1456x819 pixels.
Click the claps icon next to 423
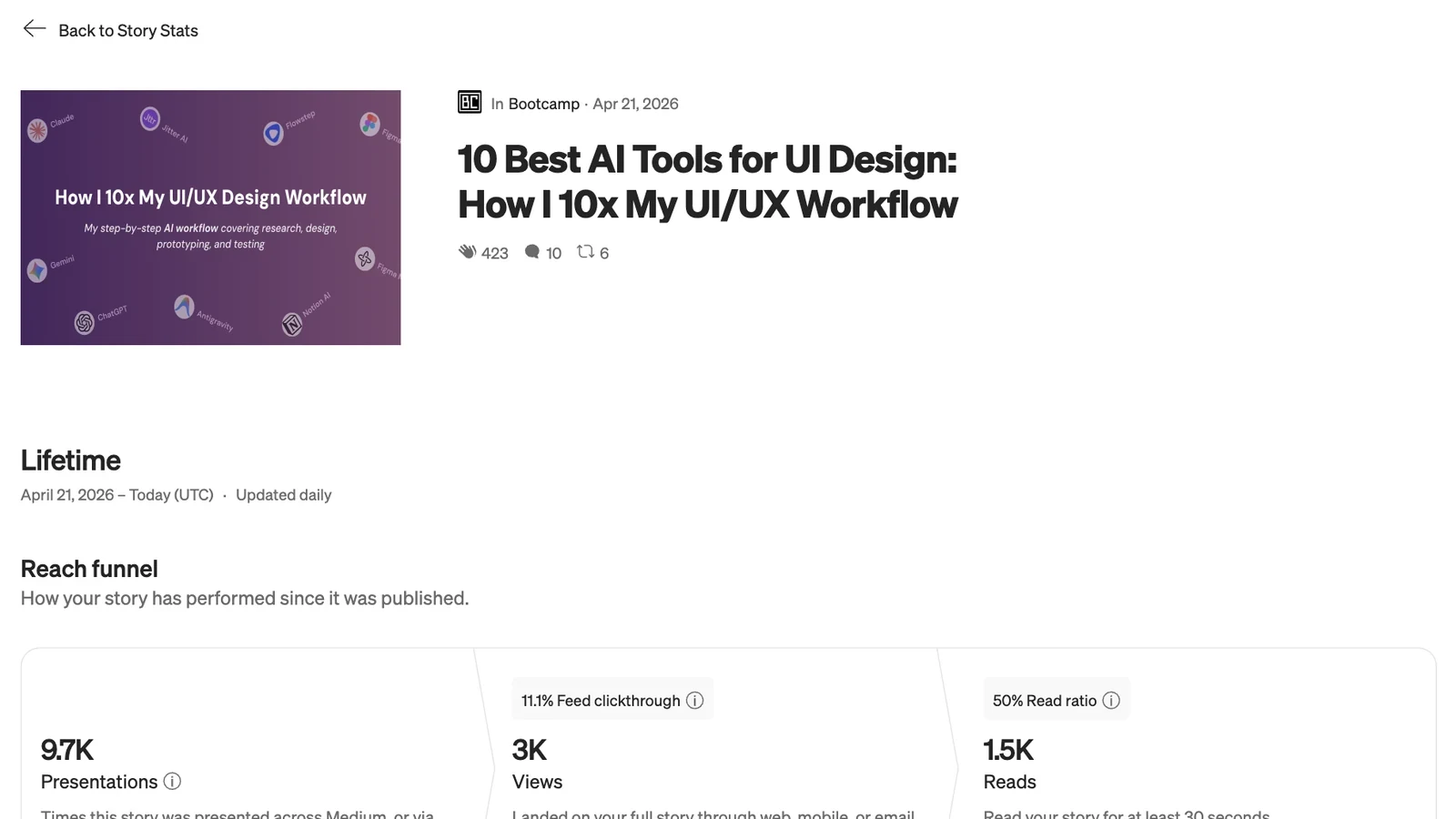(467, 252)
